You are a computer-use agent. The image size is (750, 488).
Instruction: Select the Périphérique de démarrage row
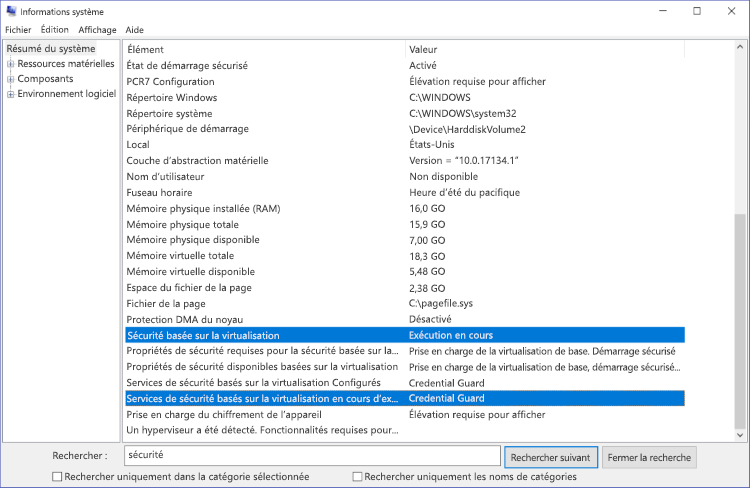[405, 129]
